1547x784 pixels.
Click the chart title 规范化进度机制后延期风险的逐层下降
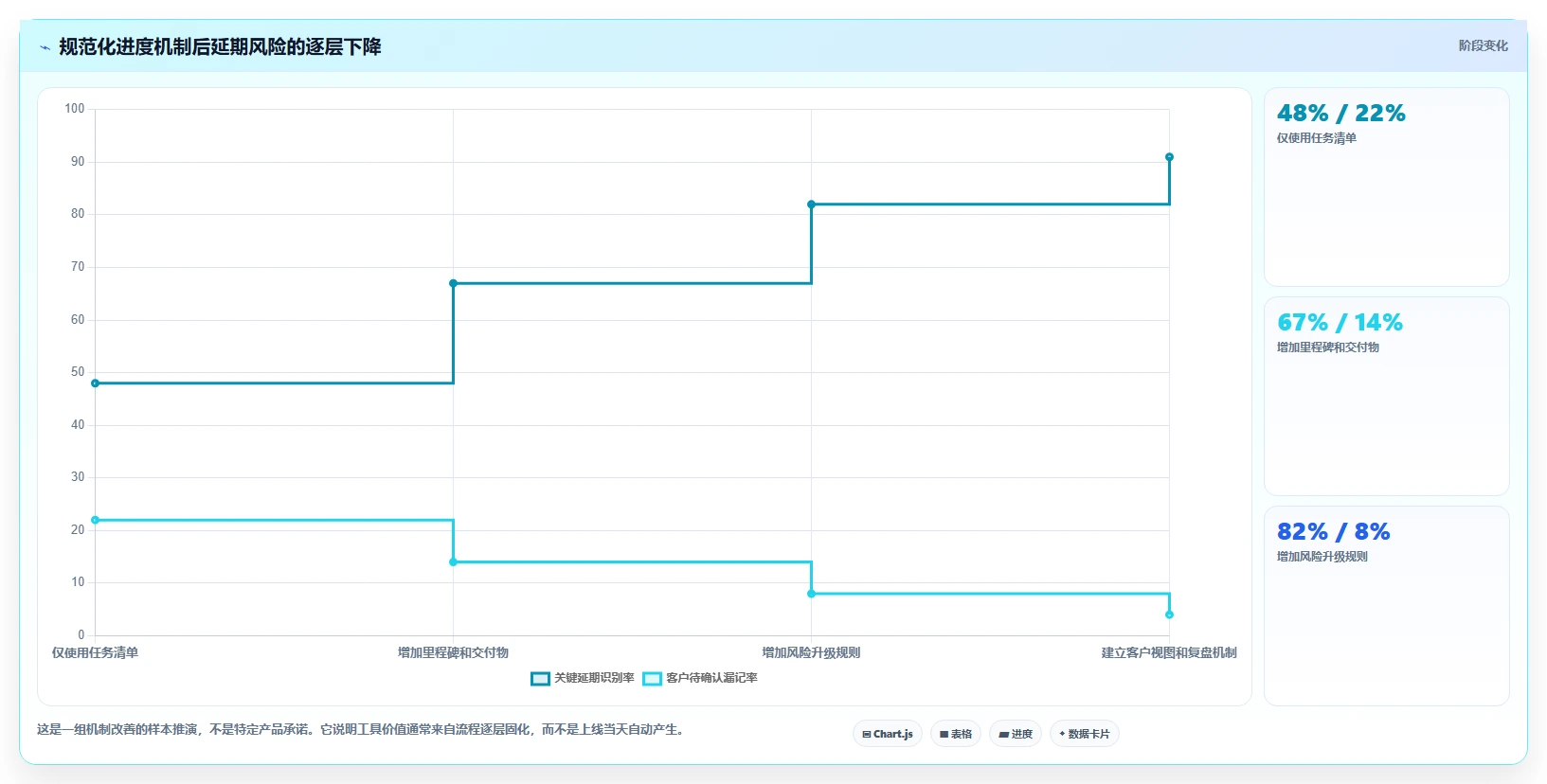click(x=220, y=47)
